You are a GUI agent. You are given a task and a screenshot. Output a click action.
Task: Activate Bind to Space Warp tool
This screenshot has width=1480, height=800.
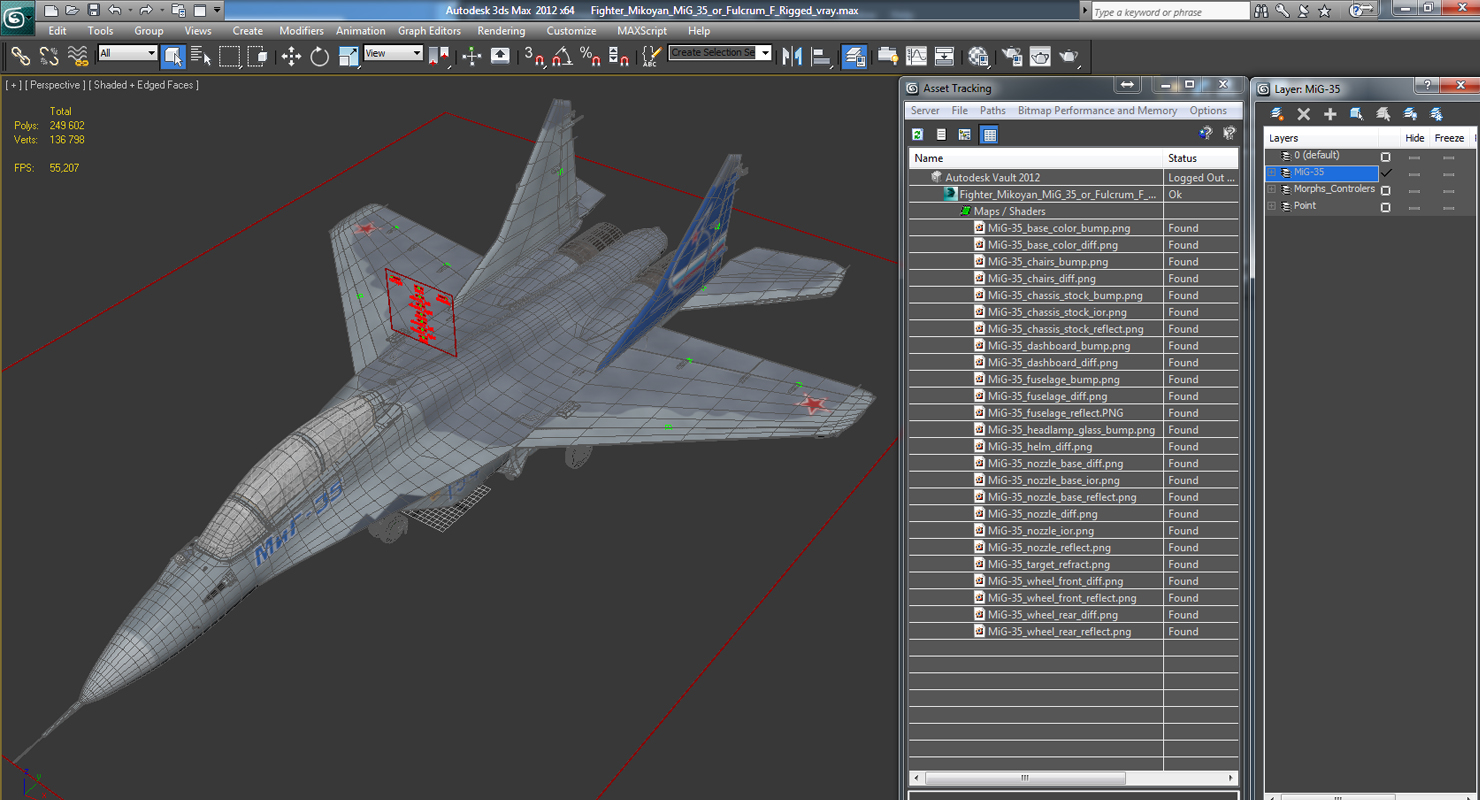[x=77, y=57]
